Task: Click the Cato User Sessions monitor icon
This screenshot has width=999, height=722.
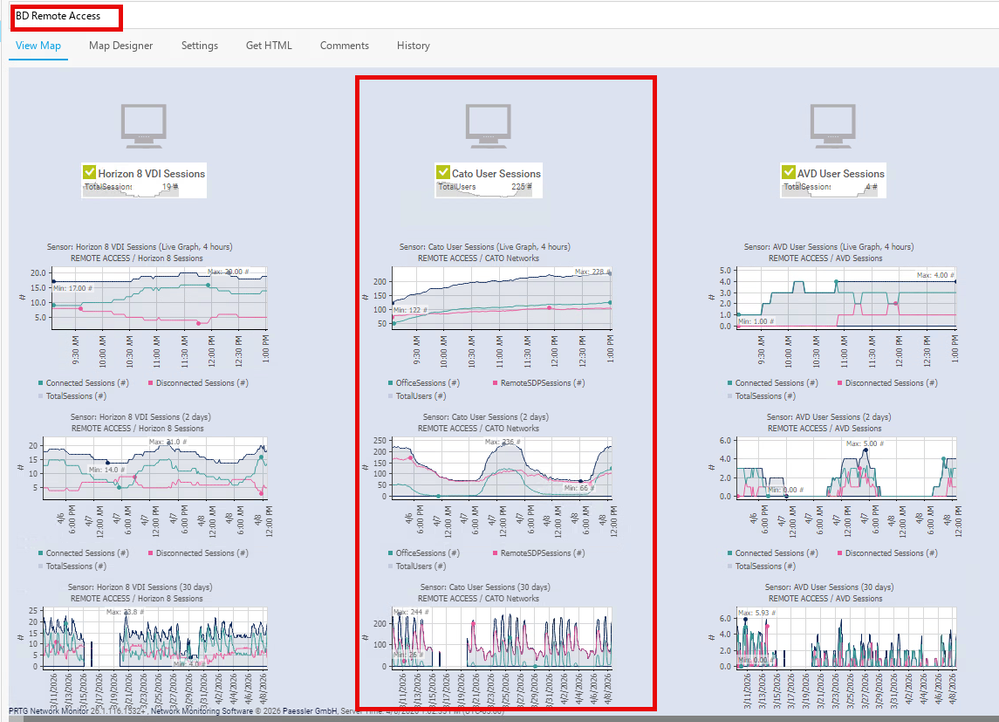Action: click(x=489, y=123)
